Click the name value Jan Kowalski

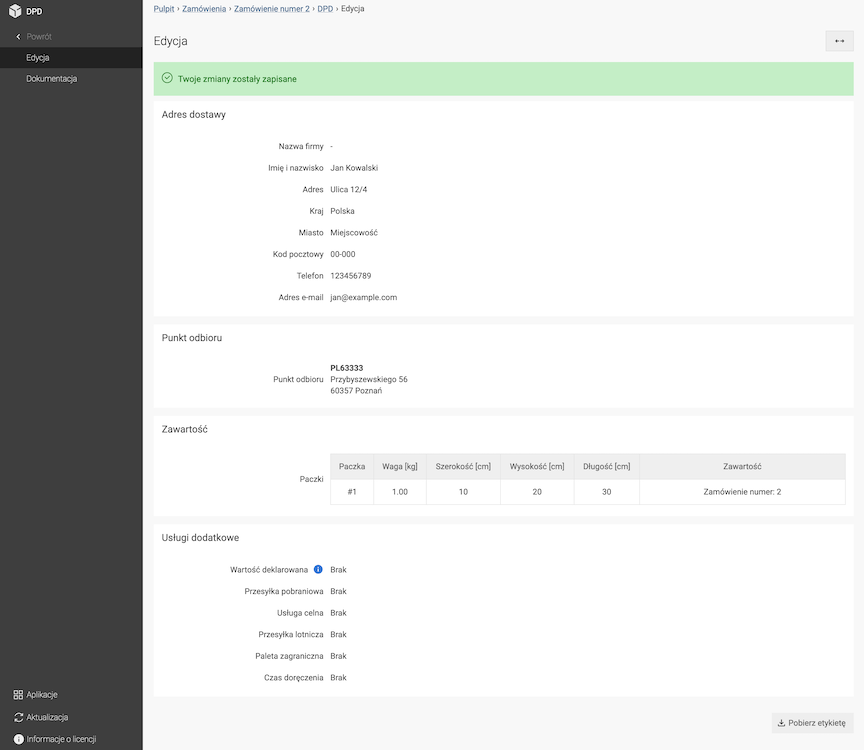point(354,168)
